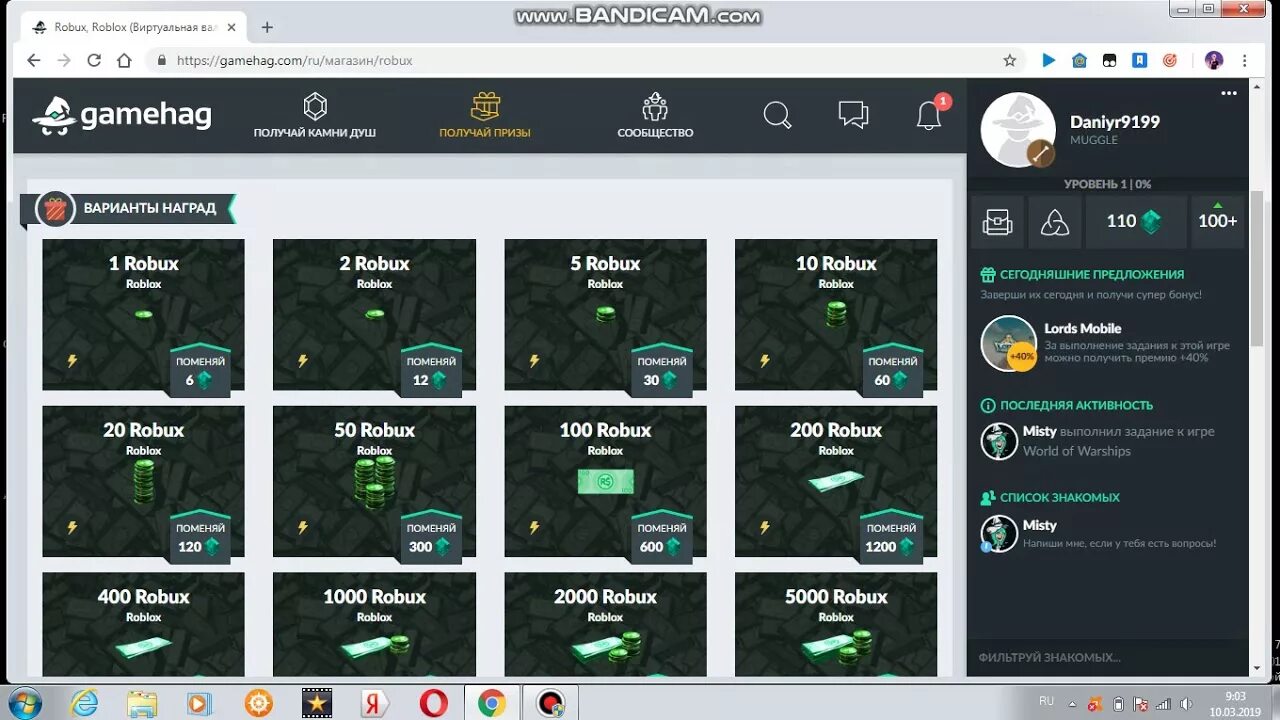1280x720 pixels.
Task: Open the Chrome three-dots menu
Action: [1245, 60]
